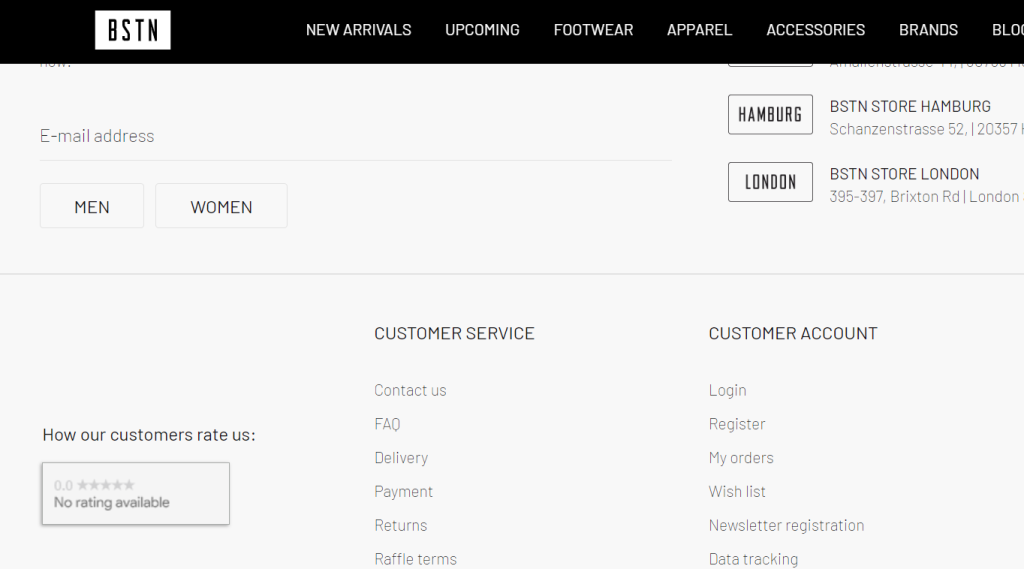Go to the Brands menu
The height and width of the screenshot is (569, 1024).
point(928,30)
